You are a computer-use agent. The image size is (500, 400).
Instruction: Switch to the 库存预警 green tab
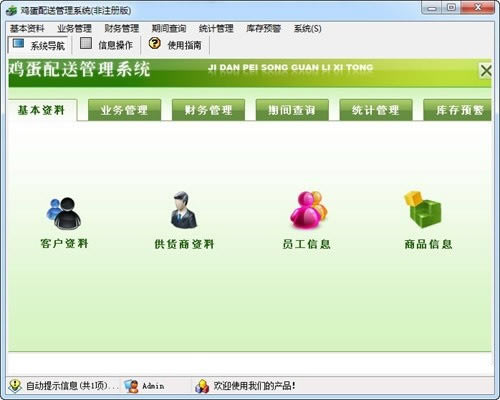click(x=457, y=110)
